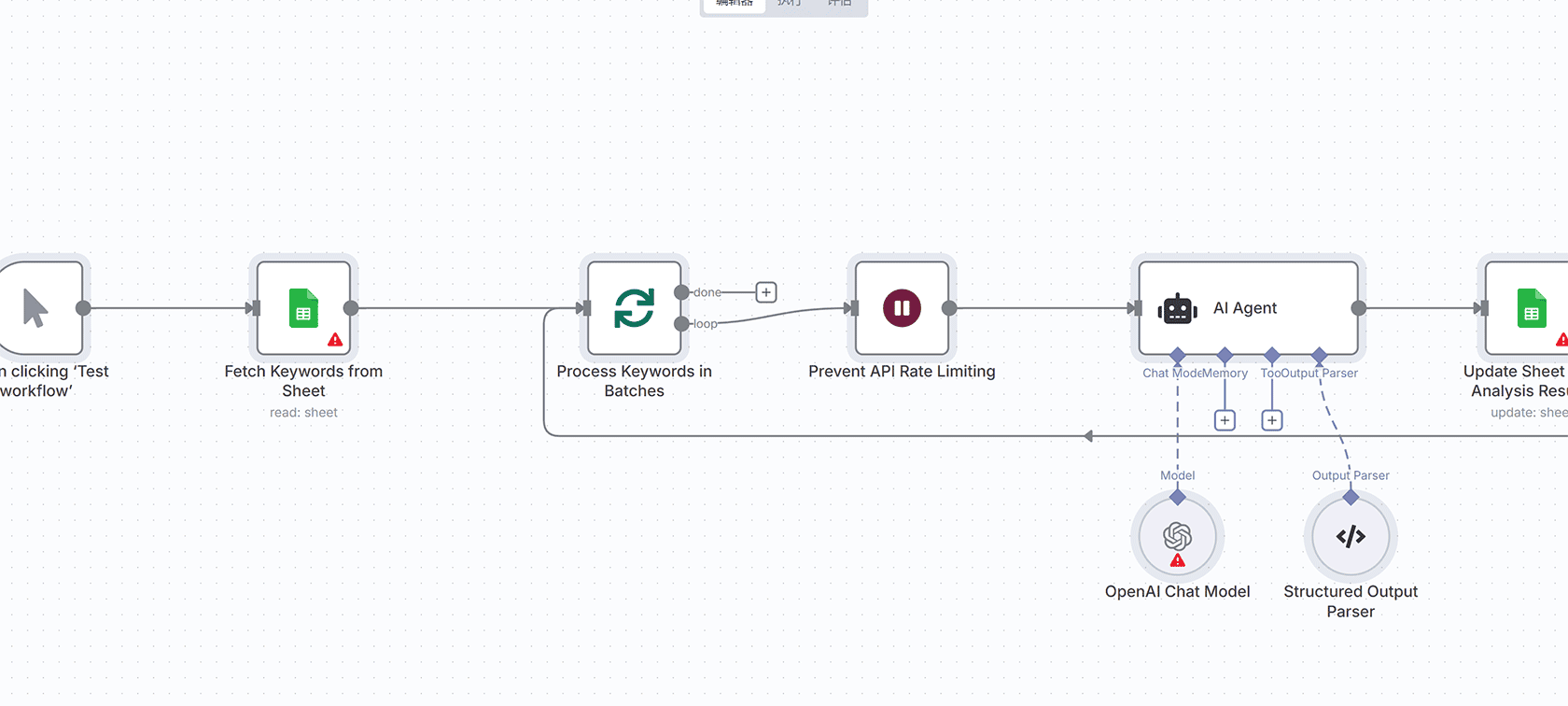Click the OpenAI Chat Model node

(1177, 536)
